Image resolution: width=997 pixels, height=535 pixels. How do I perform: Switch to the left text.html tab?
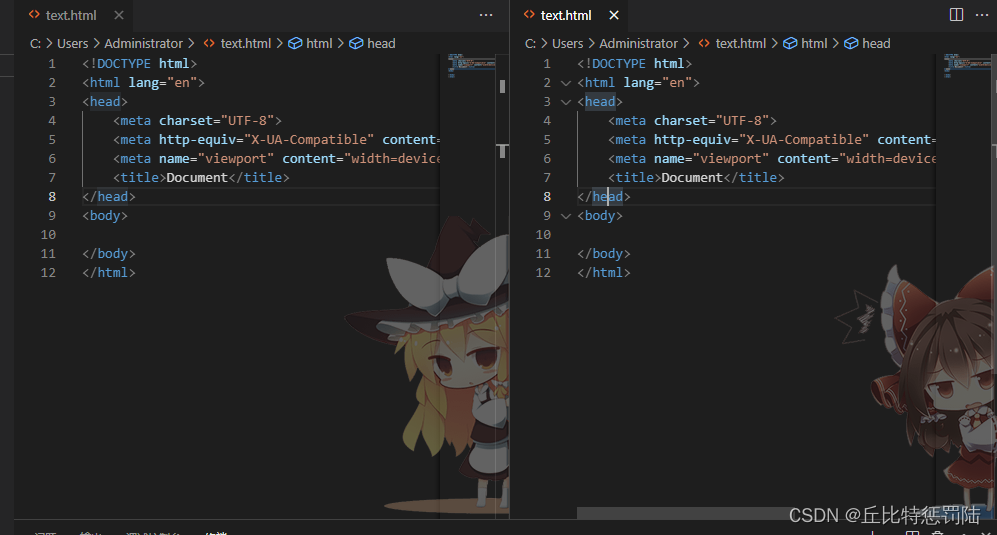point(70,15)
